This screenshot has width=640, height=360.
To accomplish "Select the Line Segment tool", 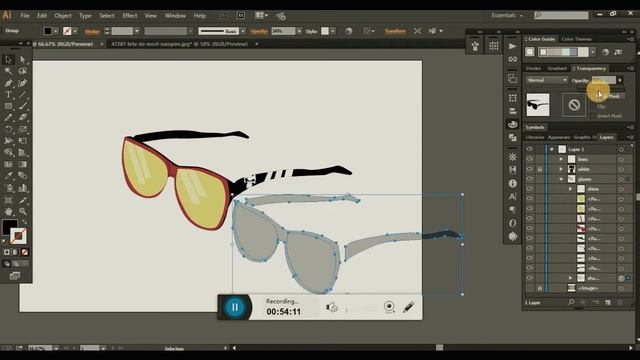I will coord(23,94).
